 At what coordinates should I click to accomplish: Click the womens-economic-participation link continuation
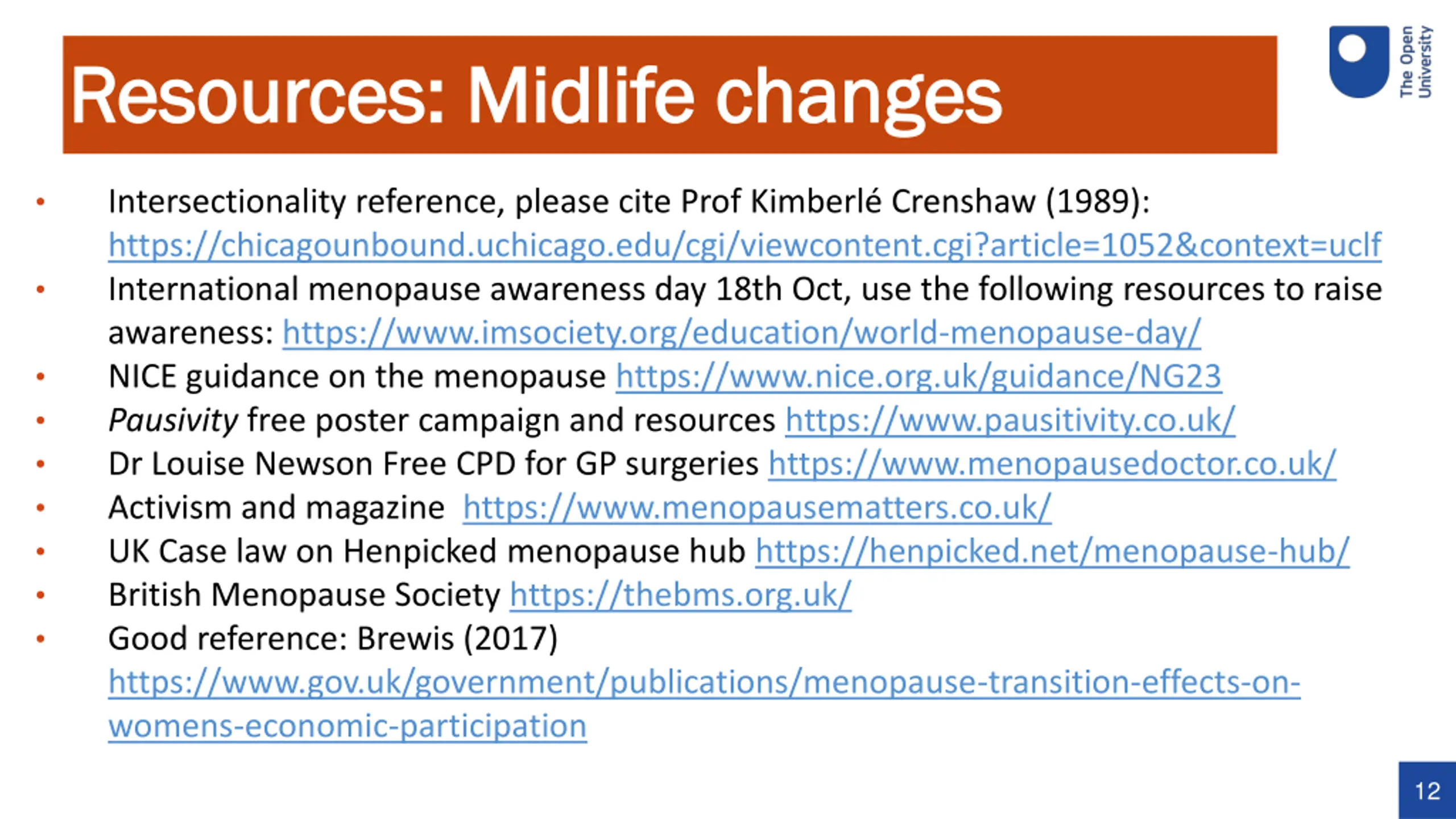[348, 726]
